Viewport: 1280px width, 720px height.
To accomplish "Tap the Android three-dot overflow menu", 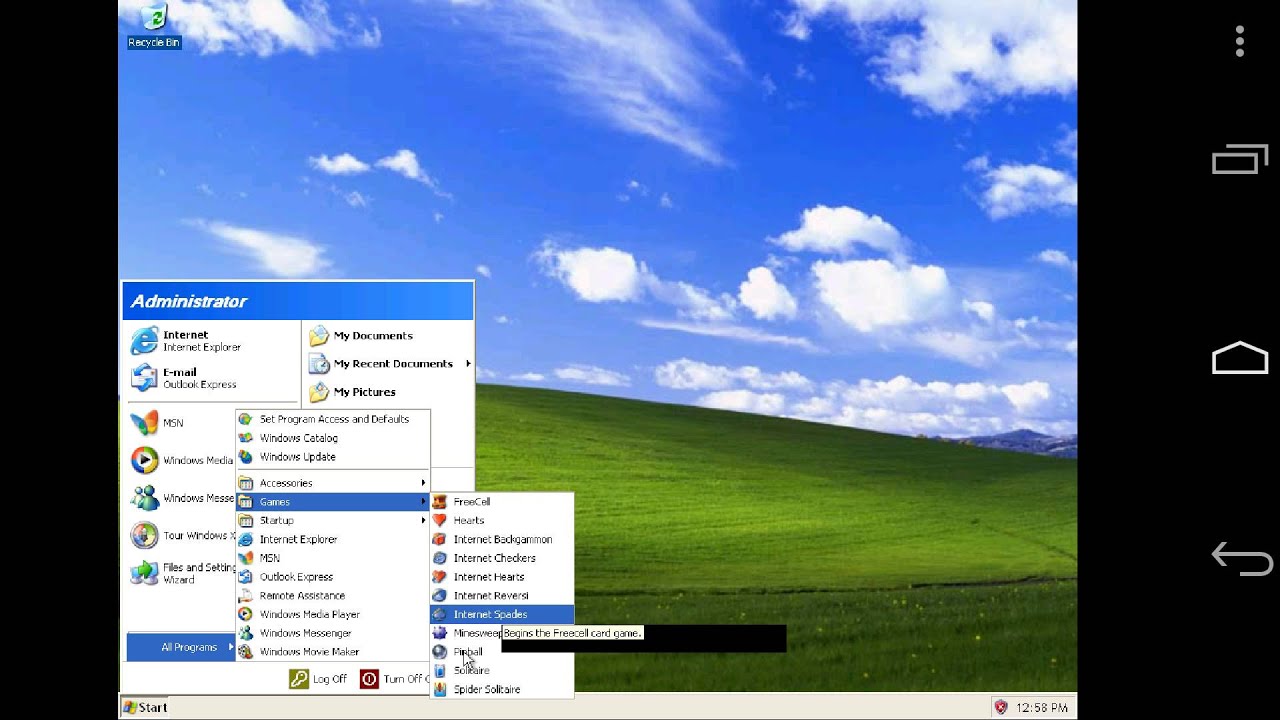I will pos(1240,41).
